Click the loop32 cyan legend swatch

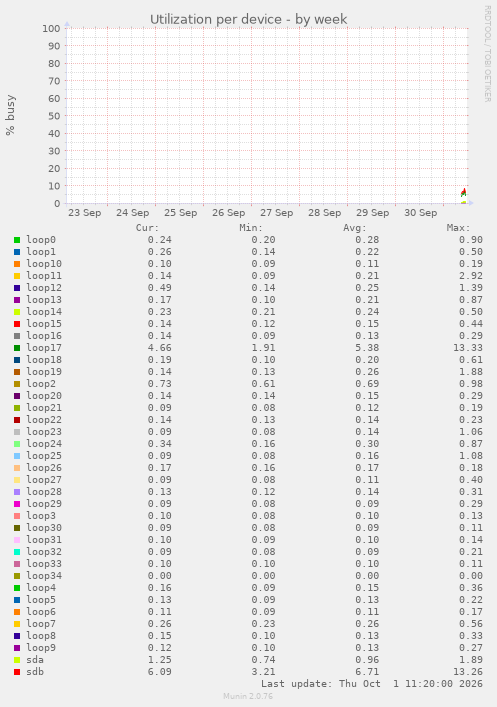(x=17, y=552)
